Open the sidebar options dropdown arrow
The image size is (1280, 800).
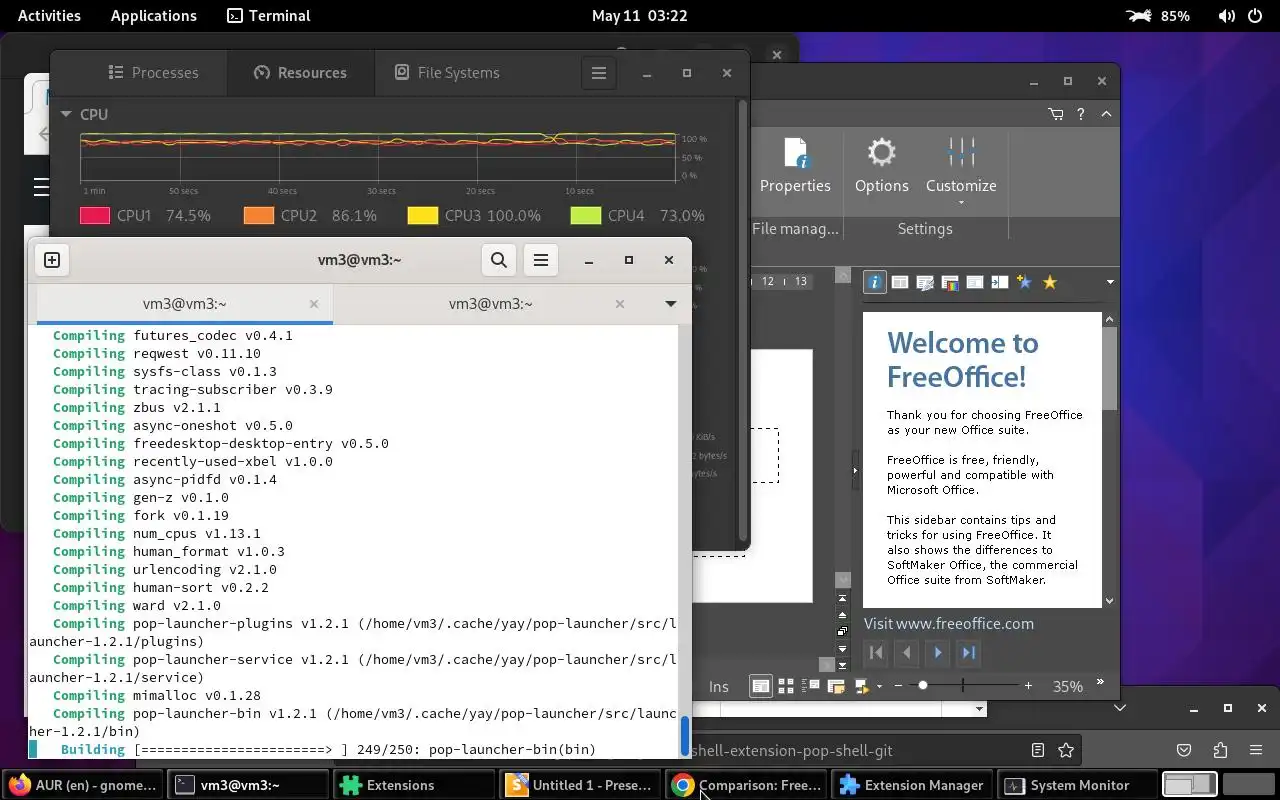1109,282
